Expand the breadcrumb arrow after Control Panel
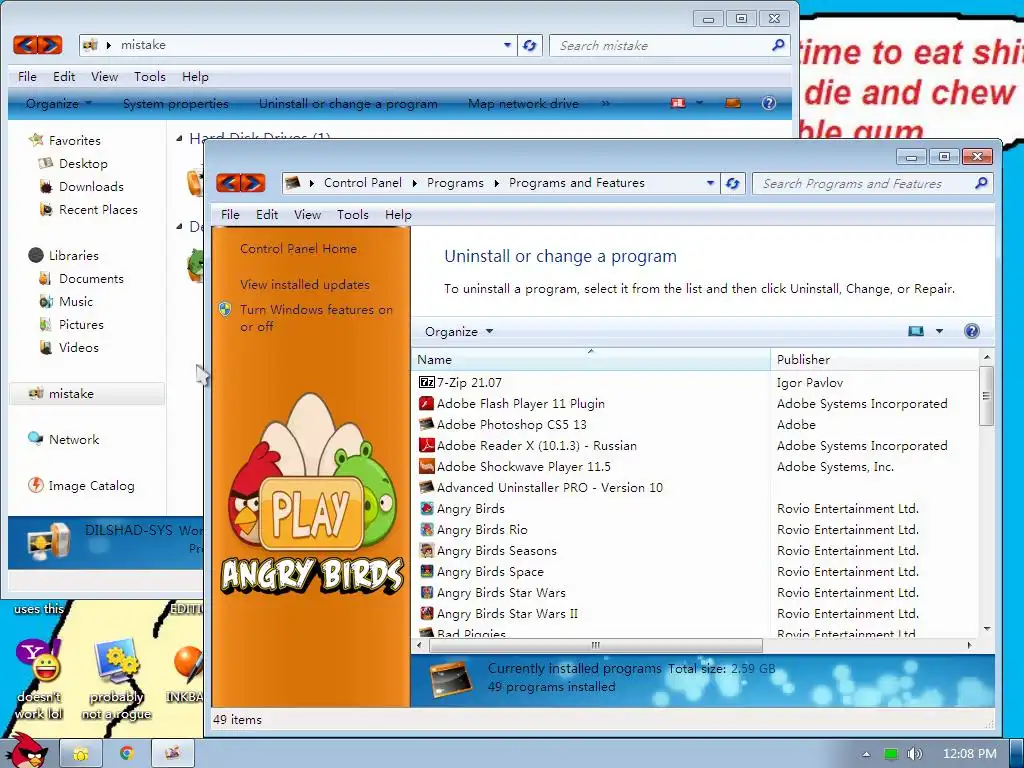The image size is (1024, 768). (x=415, y=184)
